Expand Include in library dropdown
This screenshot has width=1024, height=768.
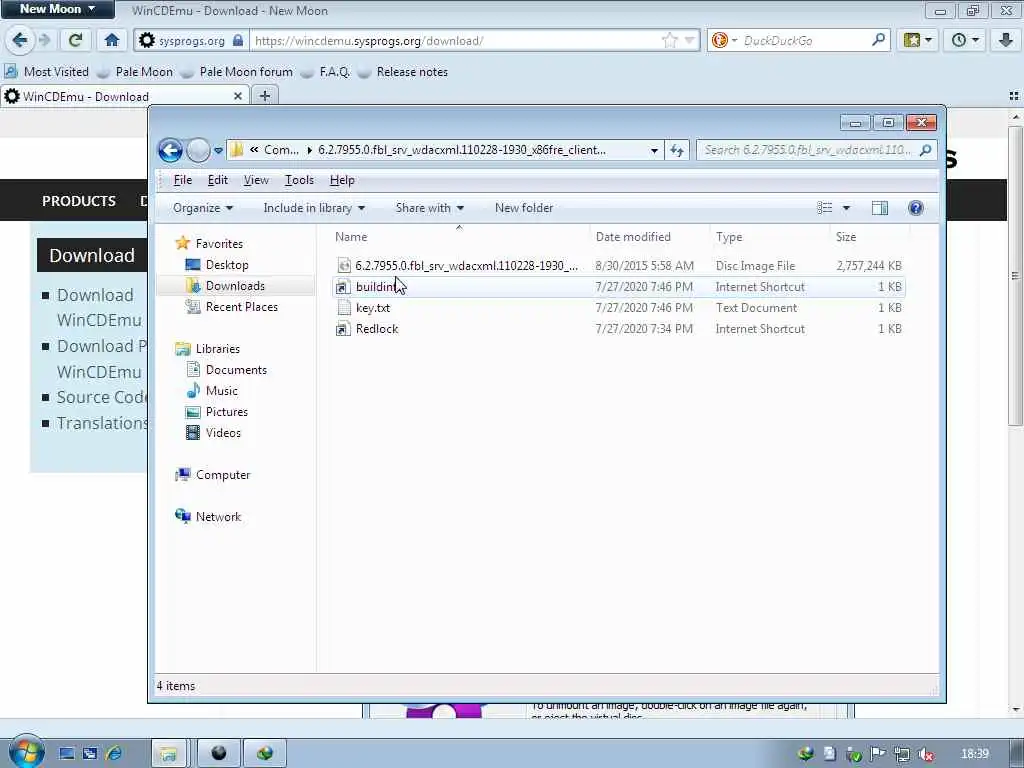[x=314, y=208]
